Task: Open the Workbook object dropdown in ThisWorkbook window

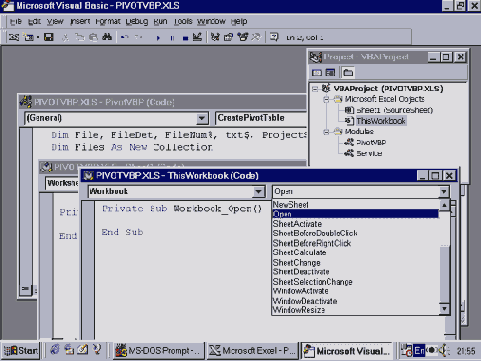Action: tap(258, 192)
